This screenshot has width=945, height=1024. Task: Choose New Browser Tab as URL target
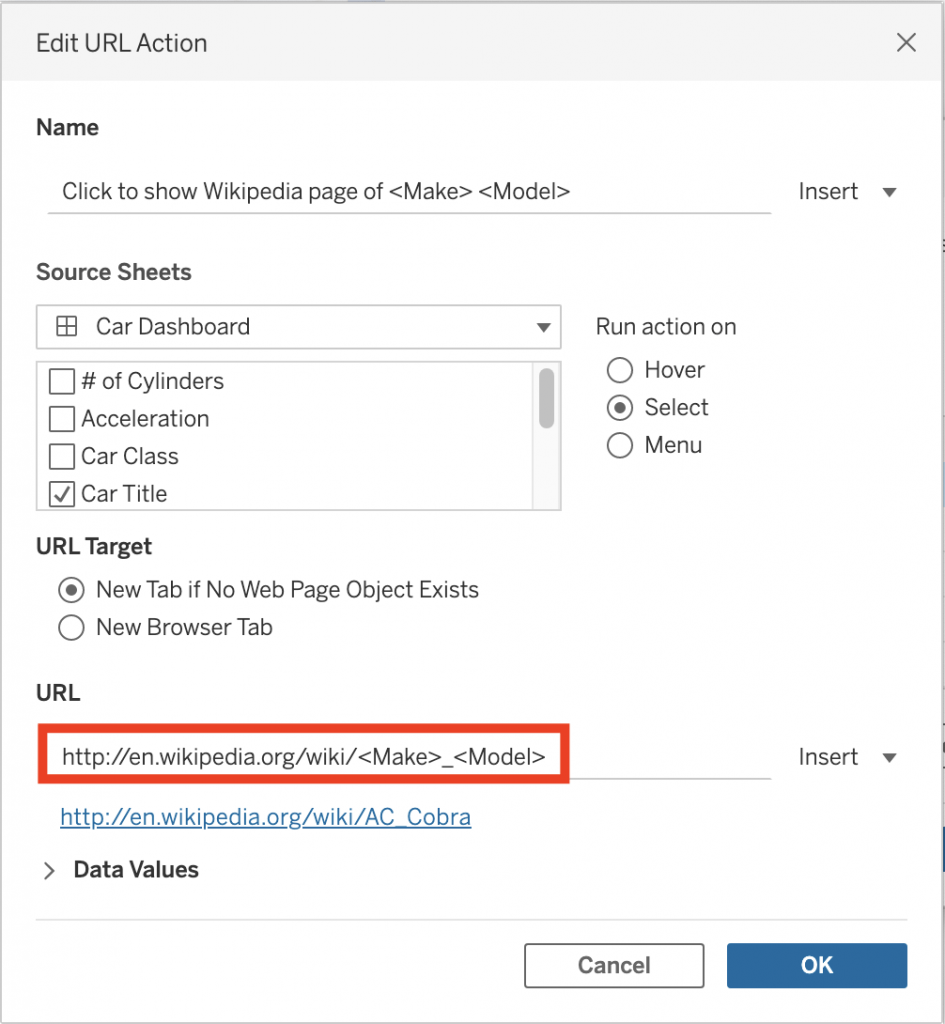click(71, 628)
